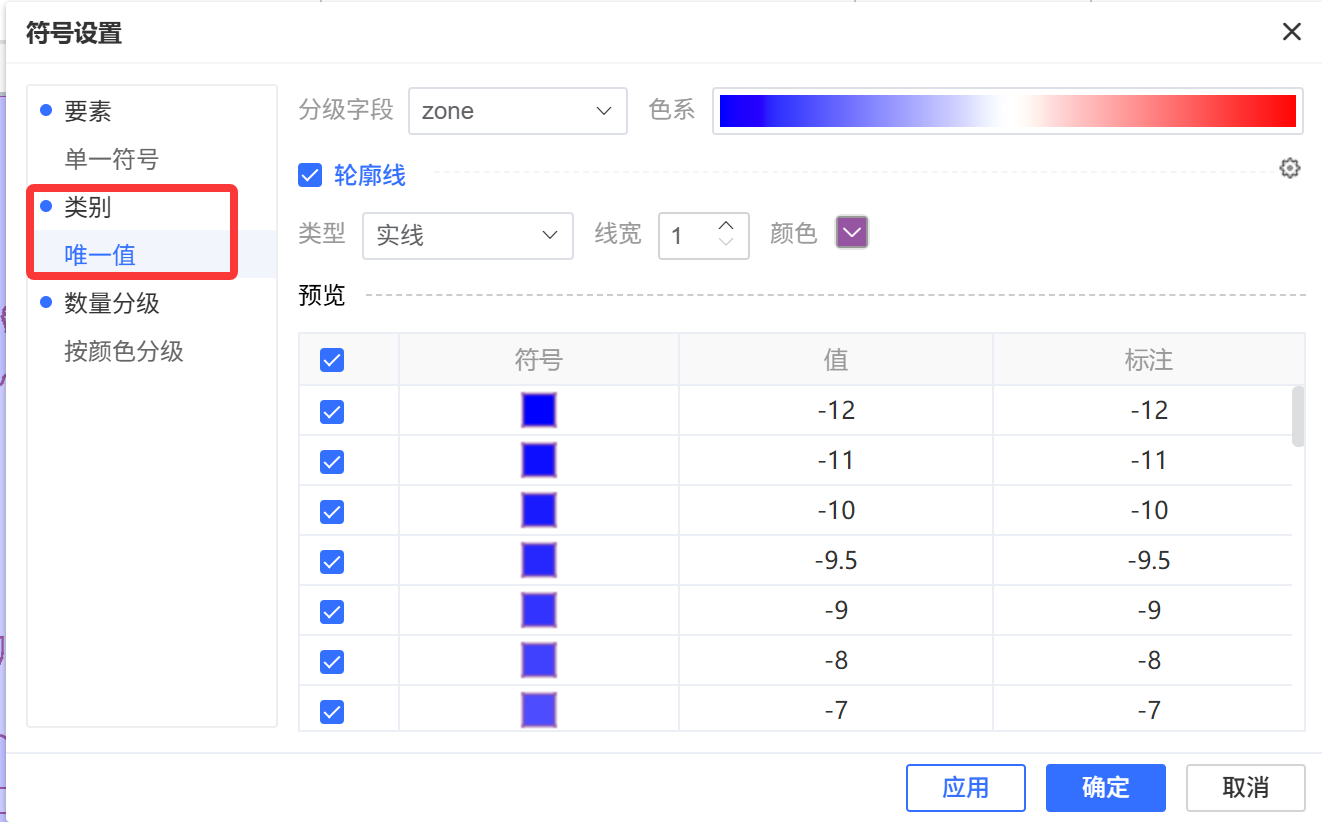Image resolution: width=1322 pixels, height=822 pixels.
Task: Uncheck the row with value -10
Action: [332, 511]
